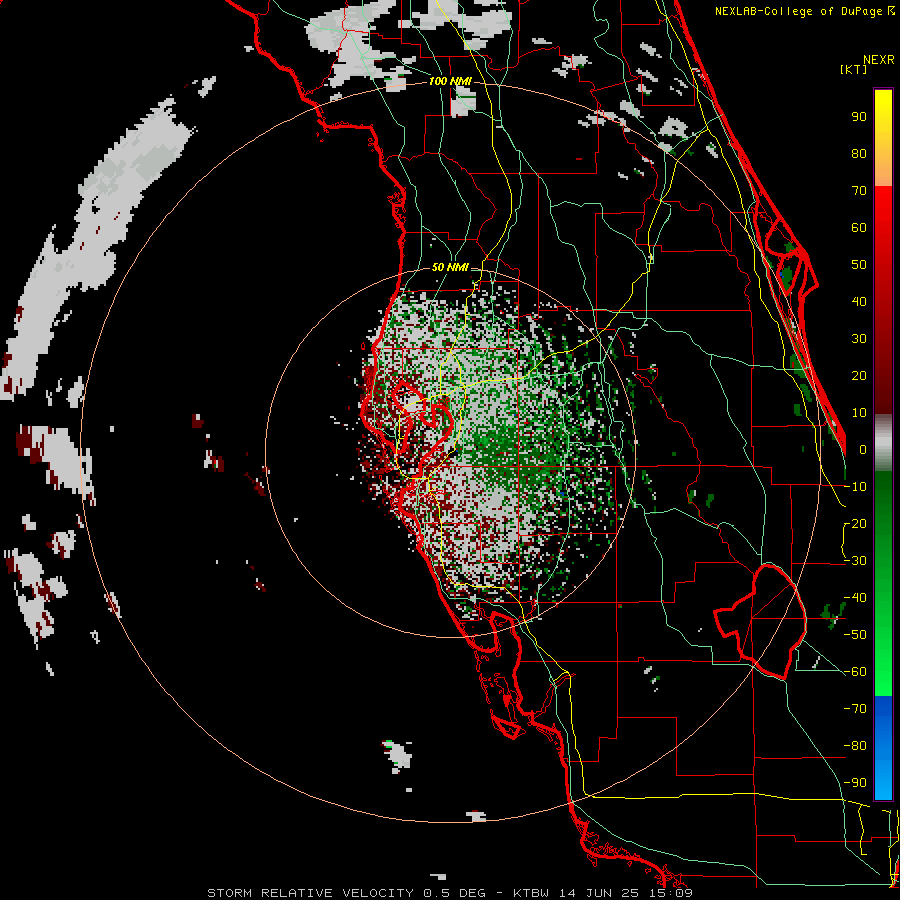The image size is (900, 900).
Task: Click the -30 scale value
Action: point(855,561)
